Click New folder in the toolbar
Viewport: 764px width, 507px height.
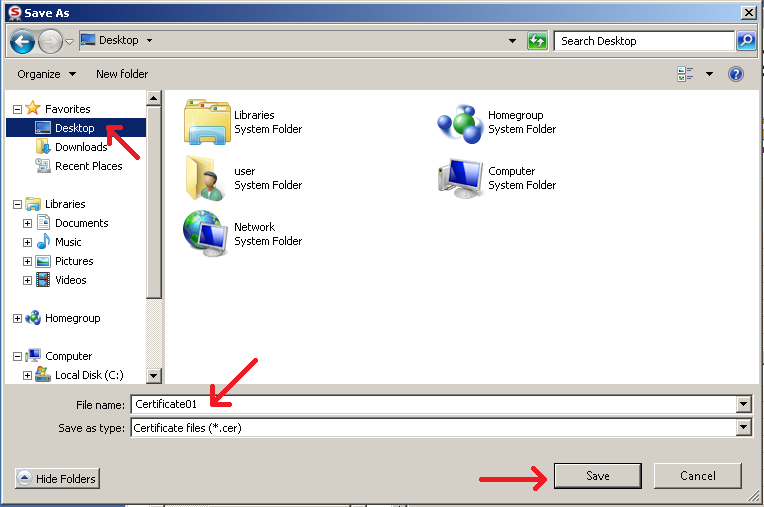[x=122, y=74]
